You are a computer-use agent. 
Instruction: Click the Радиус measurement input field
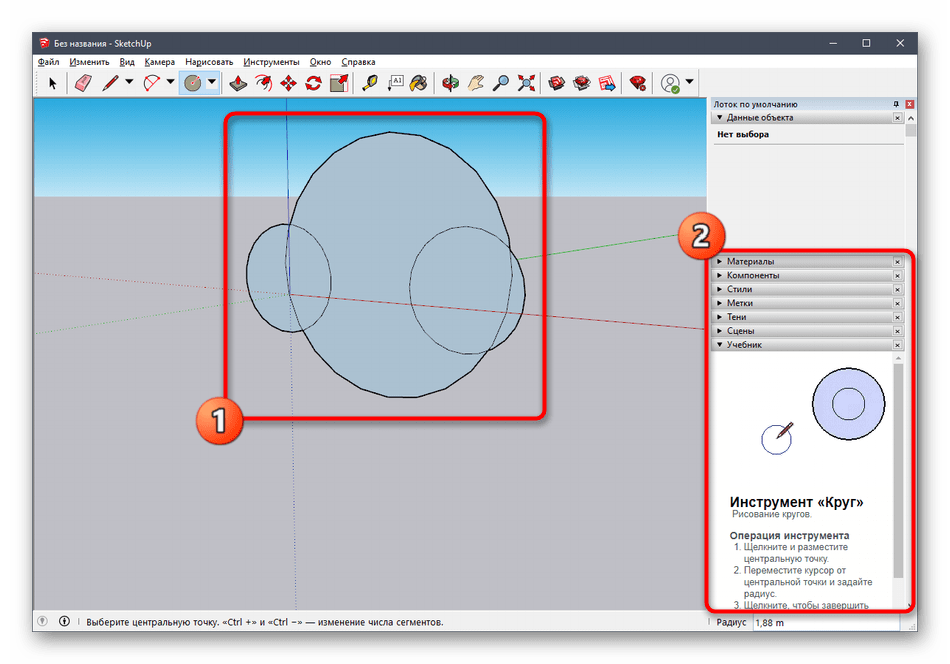point(826,622)
